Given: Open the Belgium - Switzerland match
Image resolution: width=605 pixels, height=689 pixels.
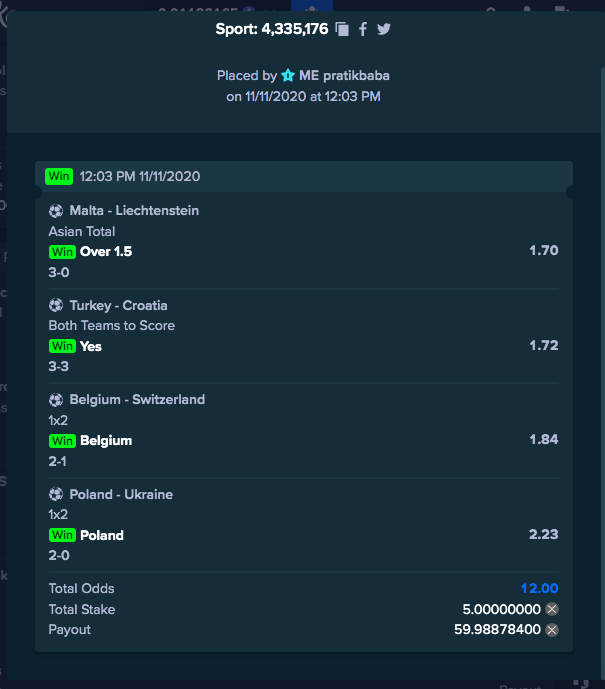Looking at the screenshot, I should pyautogui.click(x=137, y=399).
